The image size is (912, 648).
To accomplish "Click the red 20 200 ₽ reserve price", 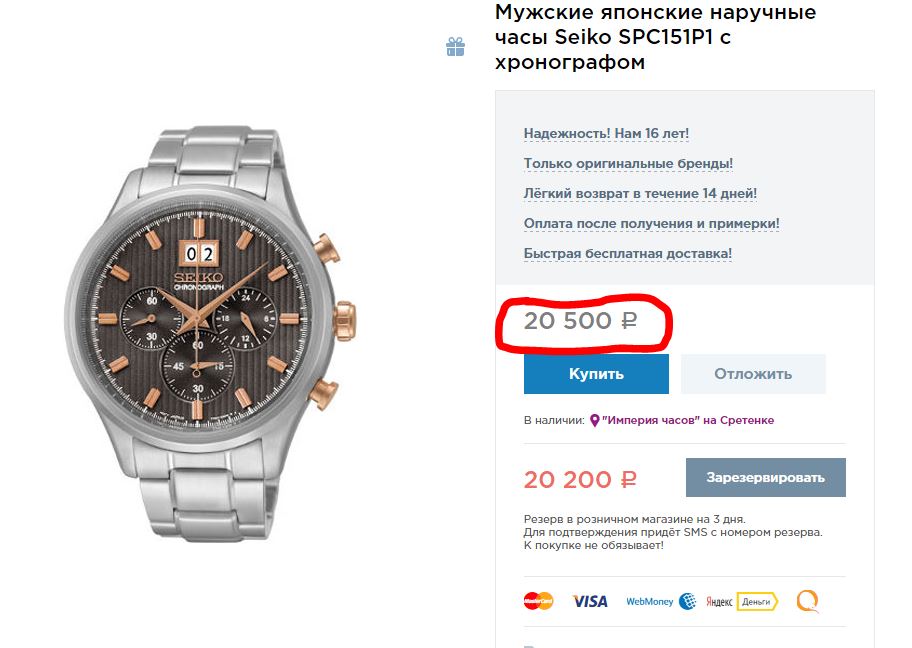I will click(x=580, y=480).
